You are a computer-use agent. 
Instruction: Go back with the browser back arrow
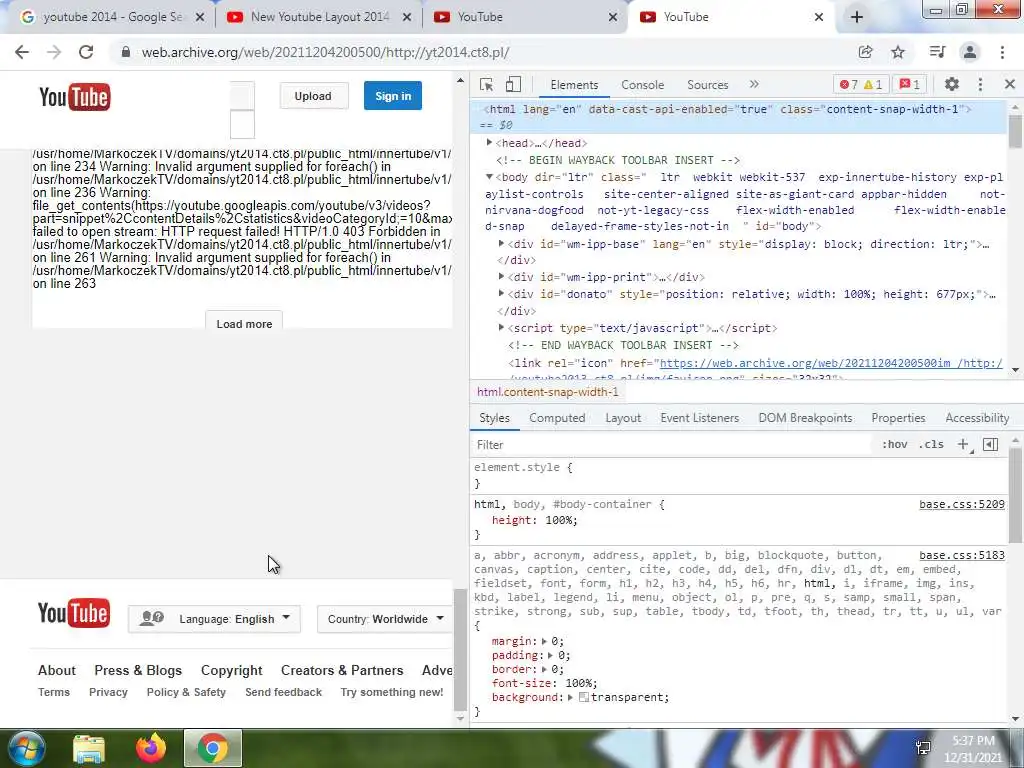tap(22, 52)
